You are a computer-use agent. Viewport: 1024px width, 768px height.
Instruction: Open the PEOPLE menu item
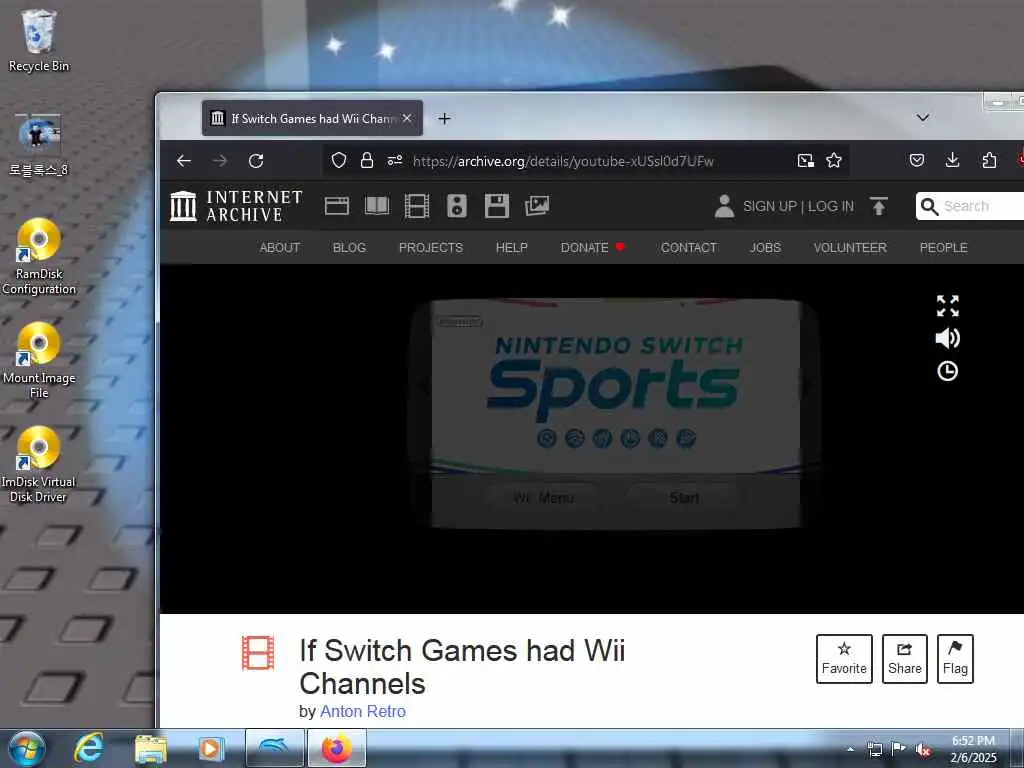(943, 248)
